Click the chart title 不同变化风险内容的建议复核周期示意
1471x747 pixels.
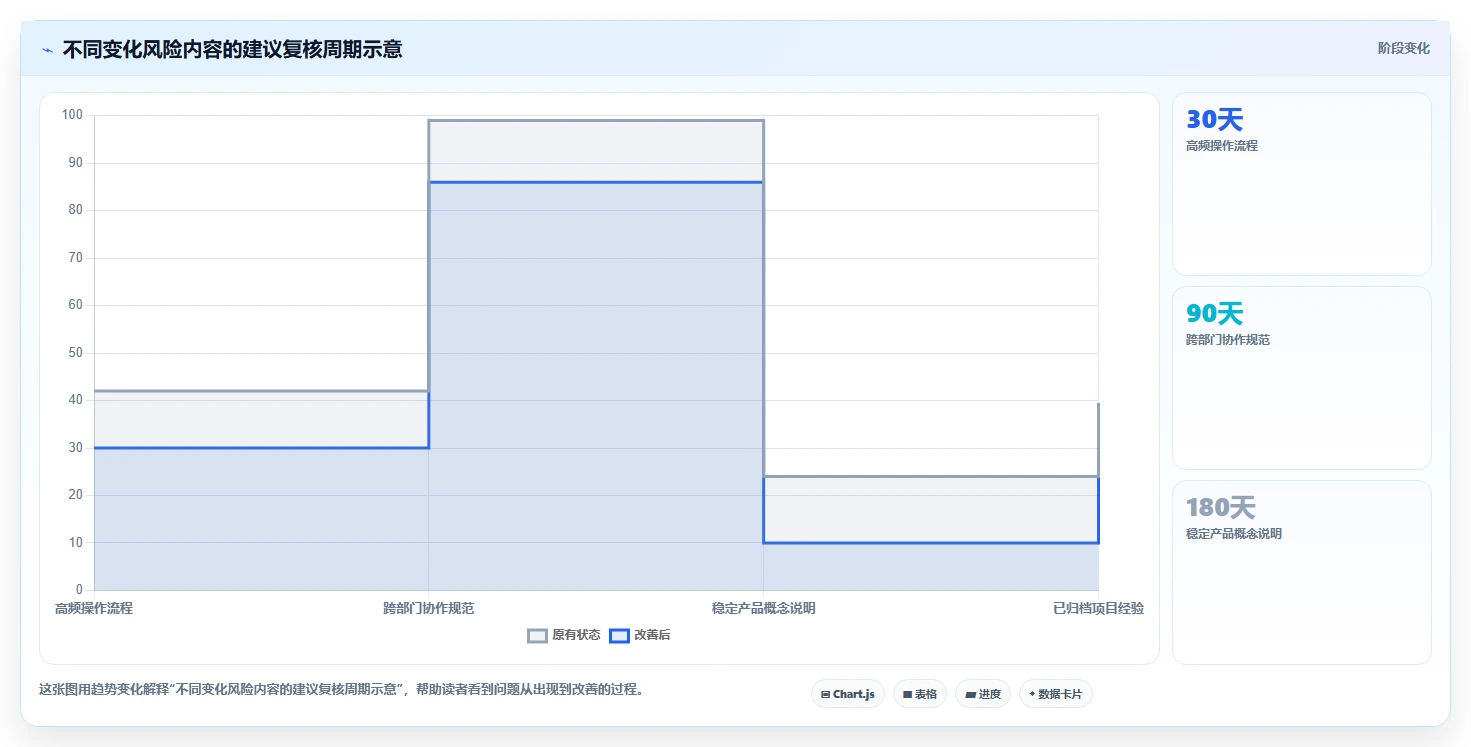[232, 49]
